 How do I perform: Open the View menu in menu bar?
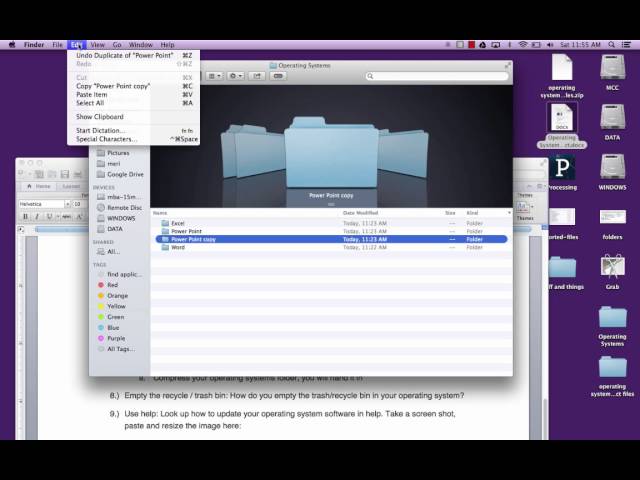(98, 45)
